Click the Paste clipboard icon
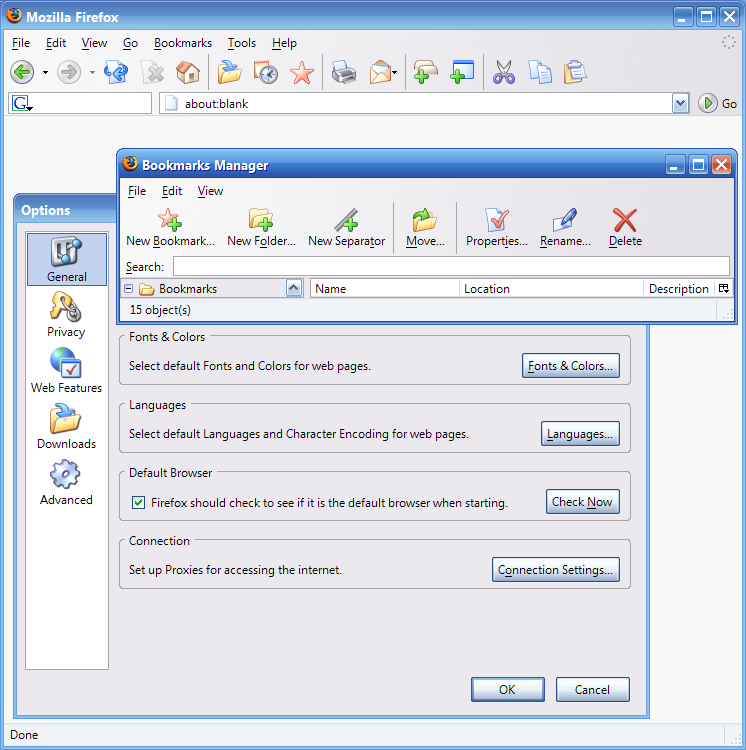 575,73
